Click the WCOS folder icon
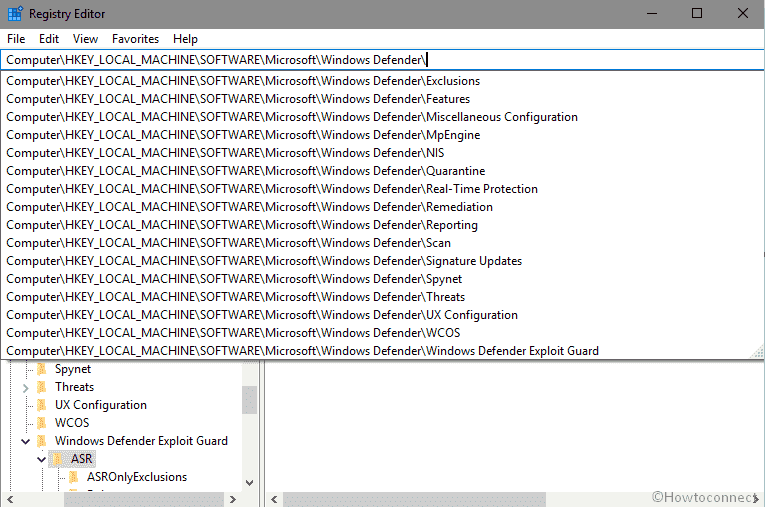The width and height of the screenshot is (765, 507). 42,423
